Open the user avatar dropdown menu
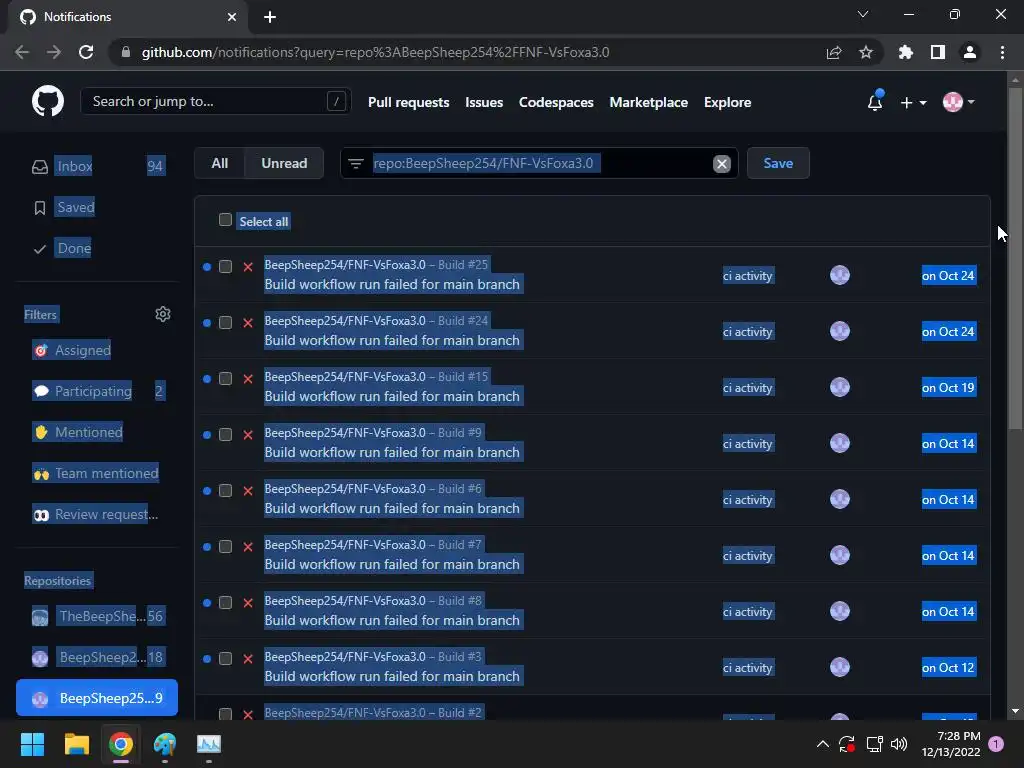 [x=958, y=102]
